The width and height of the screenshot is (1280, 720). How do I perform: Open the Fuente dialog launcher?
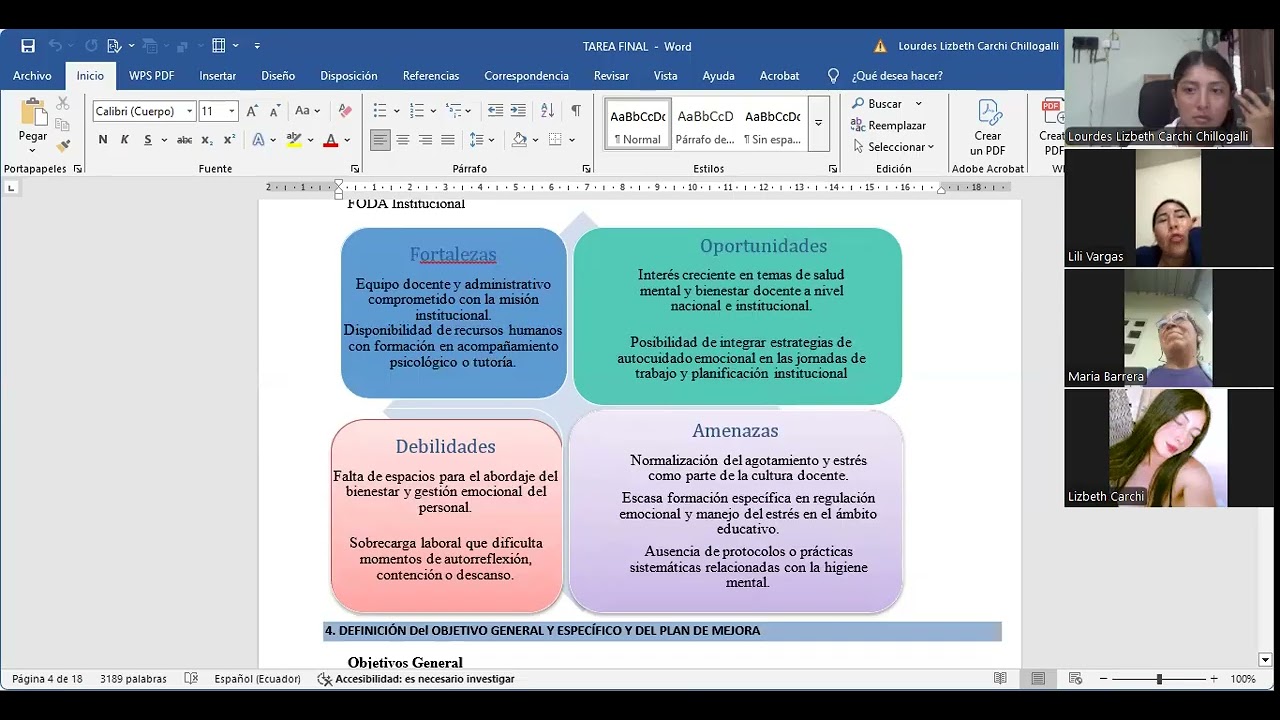pyautogui.click(x=355, y=169)
